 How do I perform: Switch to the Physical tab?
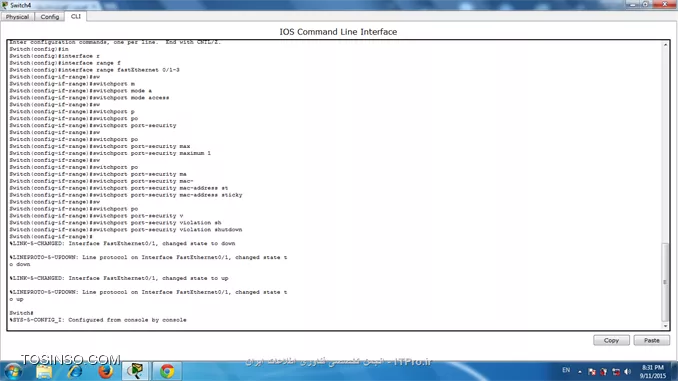coord(17,16)
